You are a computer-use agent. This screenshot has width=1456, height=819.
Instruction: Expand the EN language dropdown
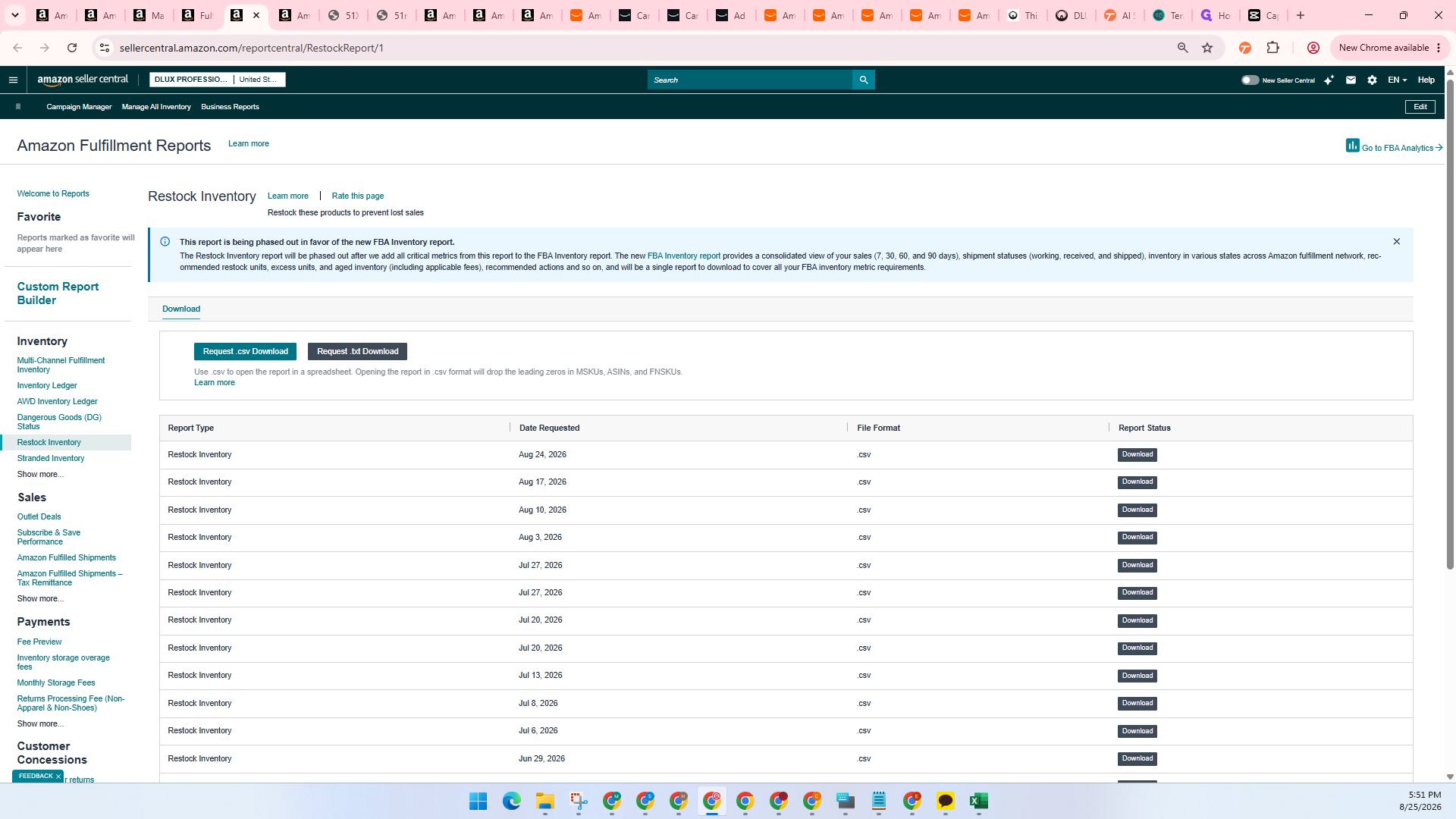pyautogui.click(x=1397, y=80)
